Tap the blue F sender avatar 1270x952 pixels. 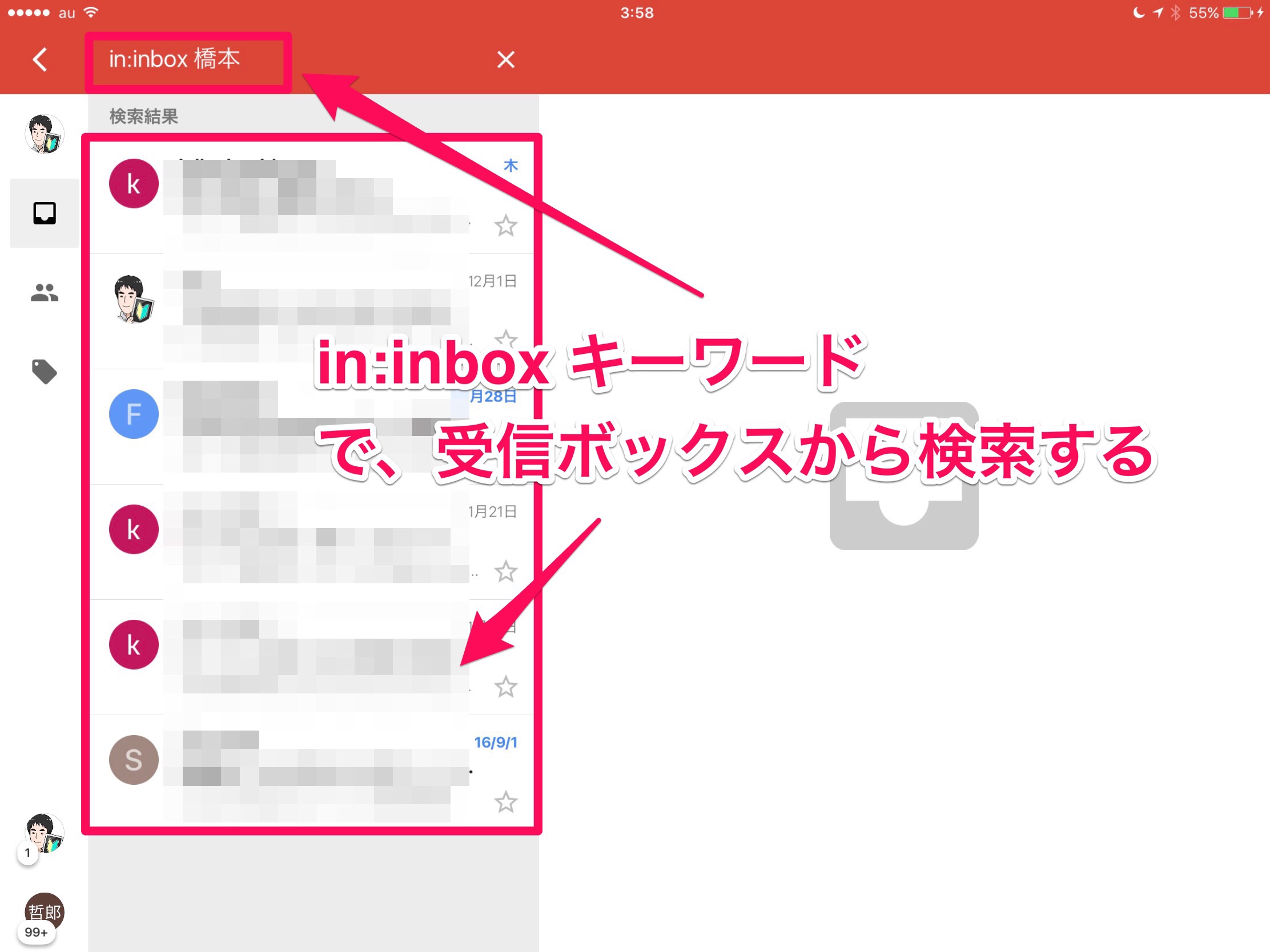(x=134, y=414)
